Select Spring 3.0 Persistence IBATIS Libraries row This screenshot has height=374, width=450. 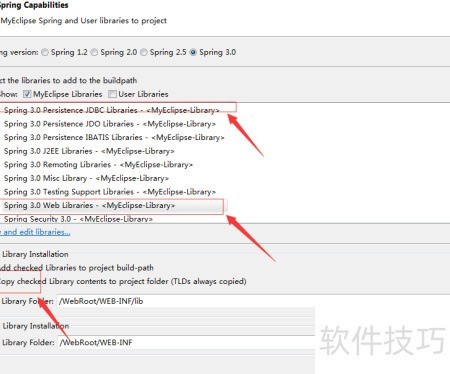pyautogui.click(x=114, y=137)
